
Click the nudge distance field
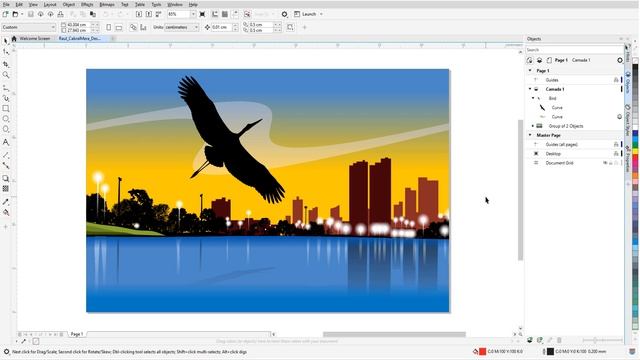click(x=221, y=27)
